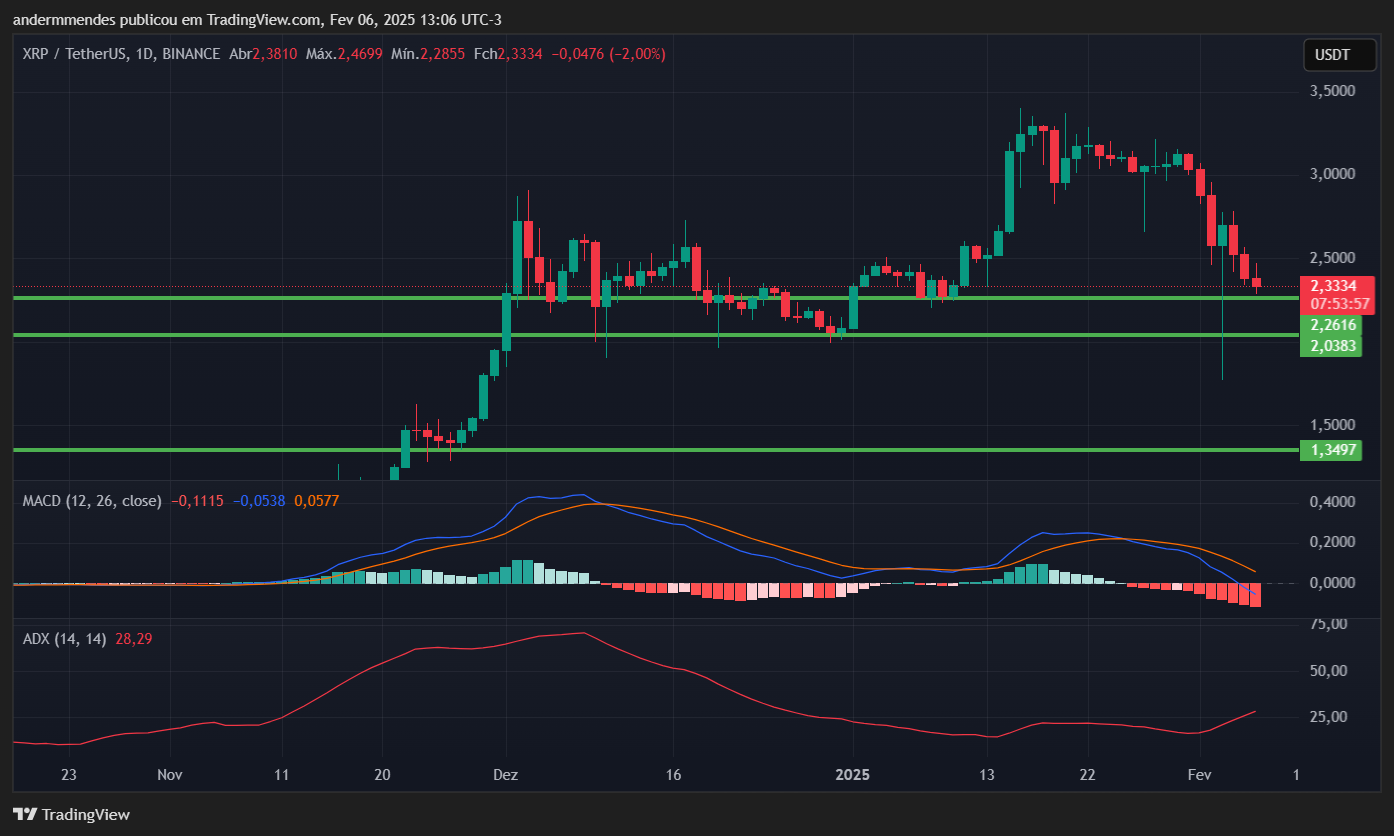Viewport: 1394px width, 836px height.
Task: Click the 50,00 ADX axis label
Action: point(1328,670)
